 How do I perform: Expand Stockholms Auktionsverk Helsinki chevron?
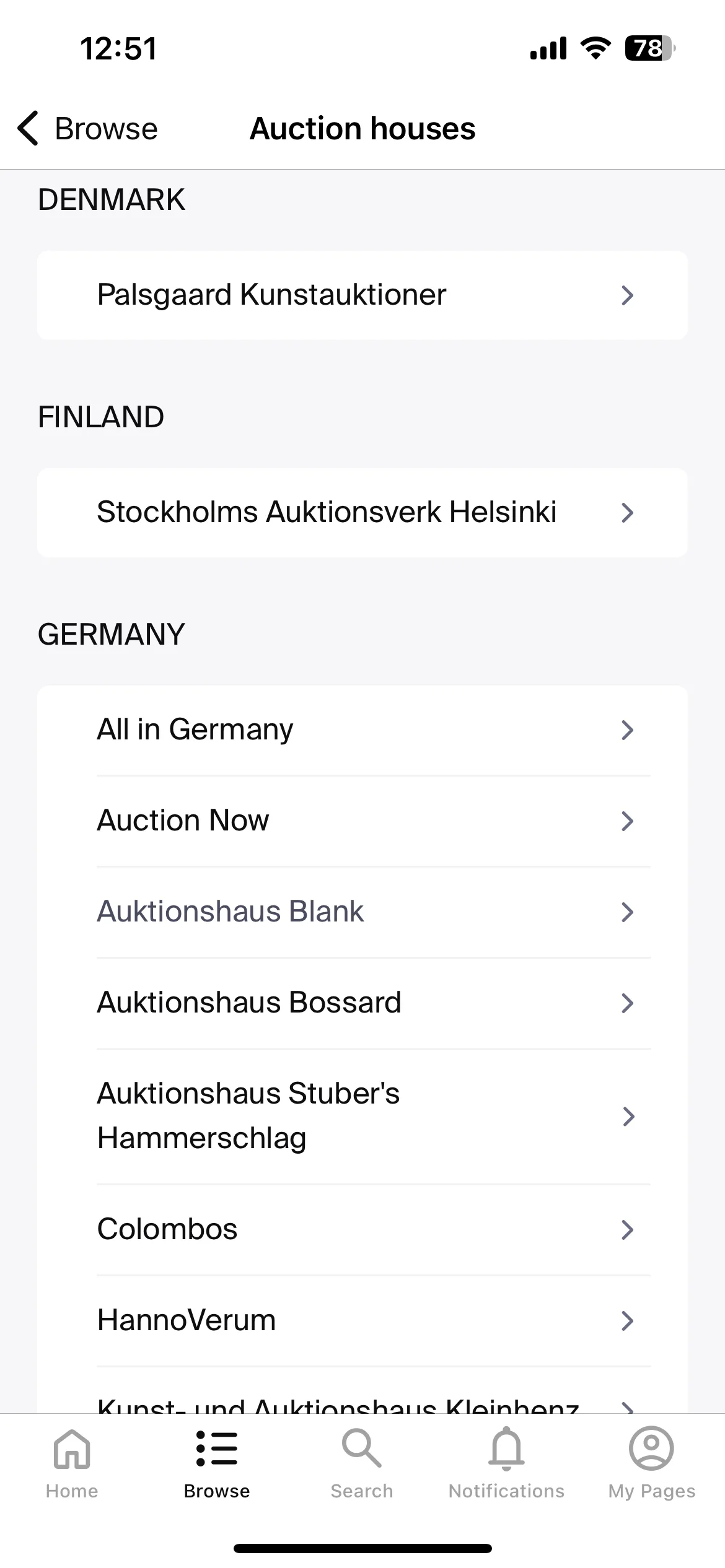(x=627, y=513)
